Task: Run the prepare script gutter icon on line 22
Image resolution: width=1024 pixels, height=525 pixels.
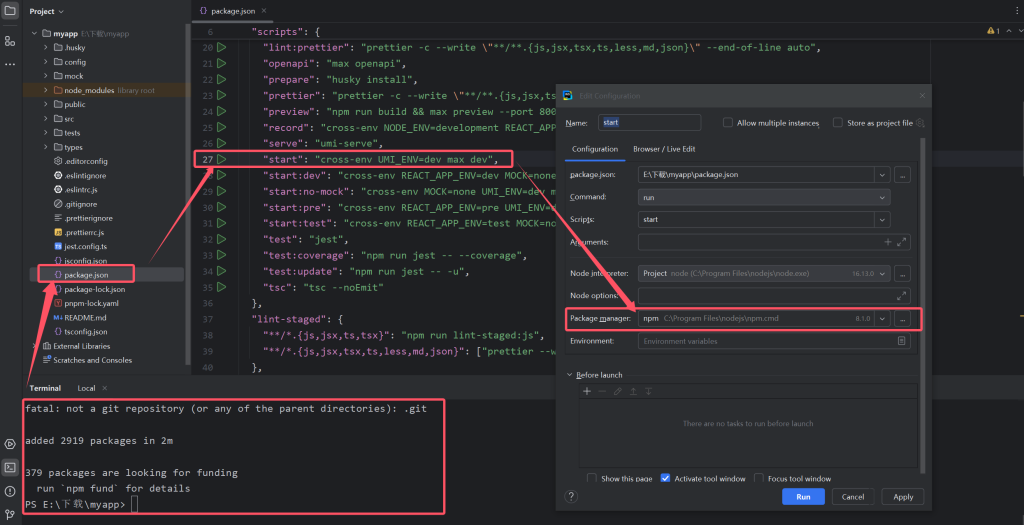Action: coord(222,79)
